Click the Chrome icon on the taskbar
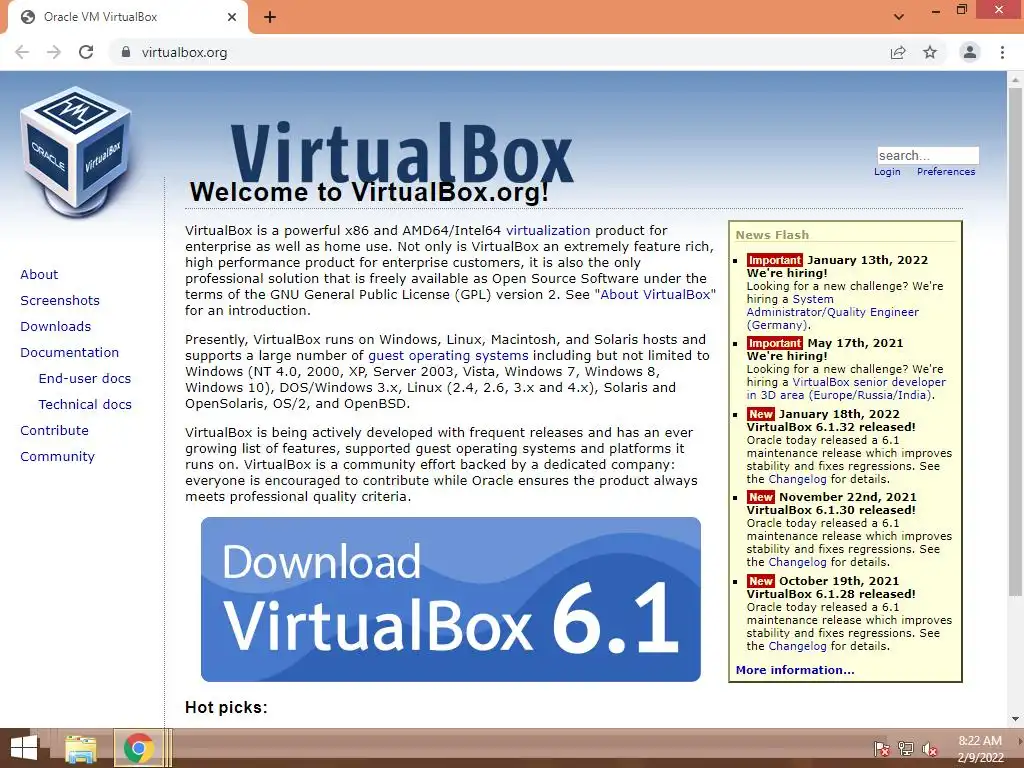The height and width of the screenshot is (768, 1024). 138,748
